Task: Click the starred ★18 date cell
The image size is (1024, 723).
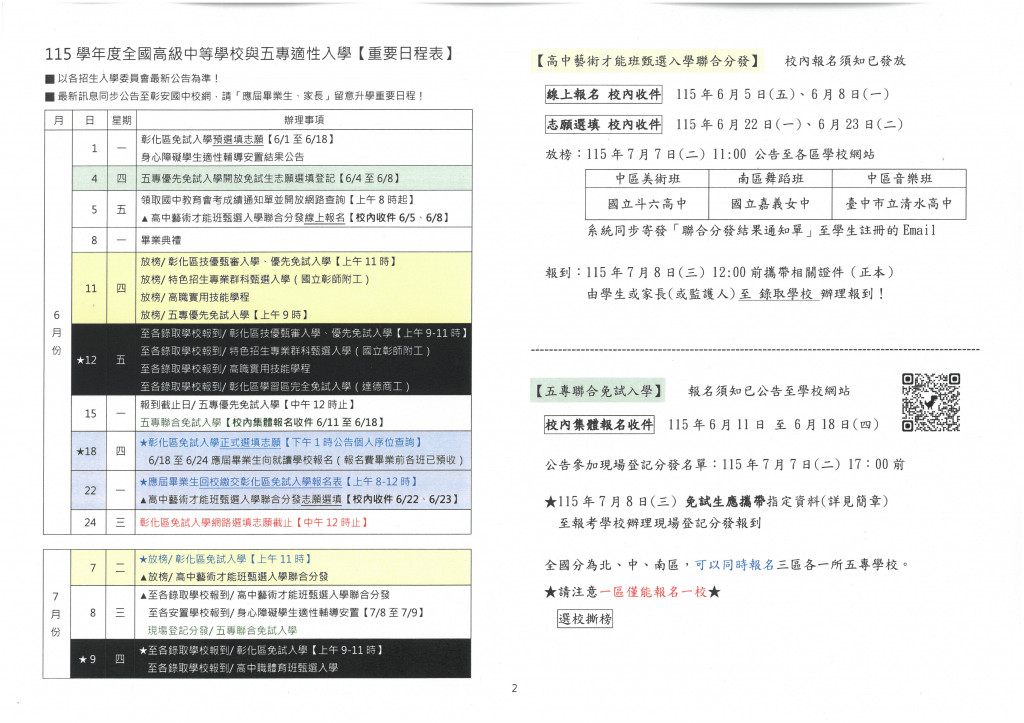Action: coord(88,451)
